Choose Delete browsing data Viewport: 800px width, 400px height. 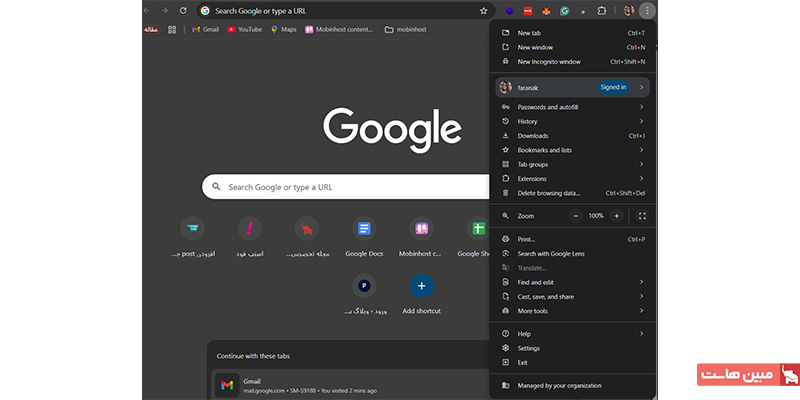(572, 193)
